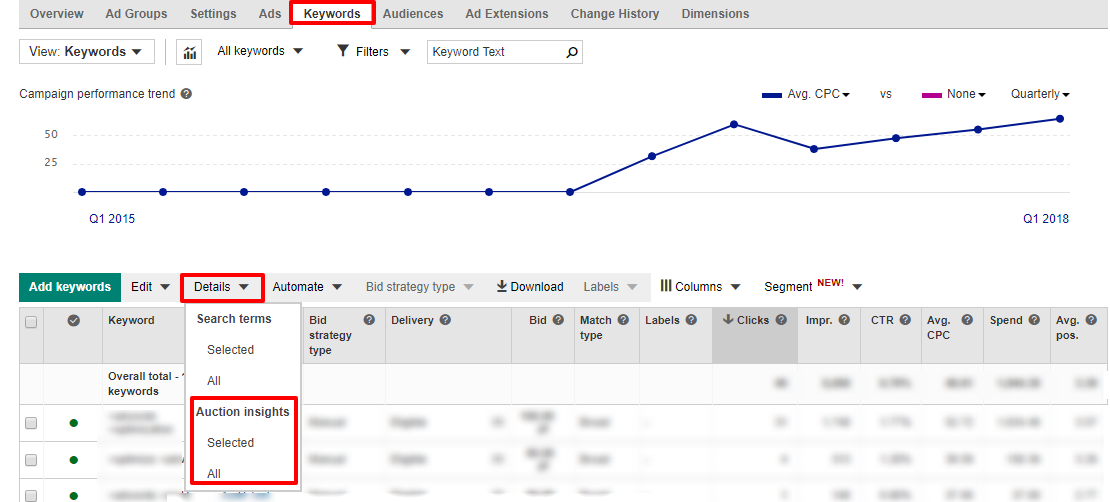The width and height of the screenshot is (1110, 502).
Task: Expand the Automate menu
Action: (307, 287)
